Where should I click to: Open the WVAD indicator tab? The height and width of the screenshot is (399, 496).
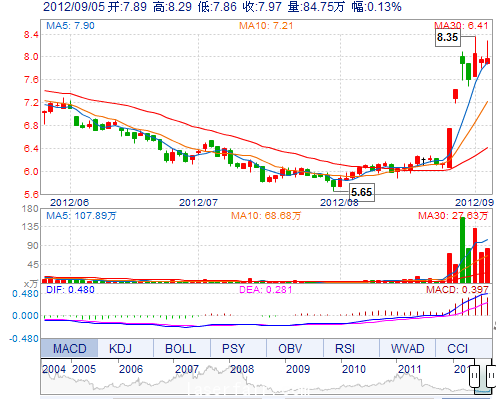(407, 348)
